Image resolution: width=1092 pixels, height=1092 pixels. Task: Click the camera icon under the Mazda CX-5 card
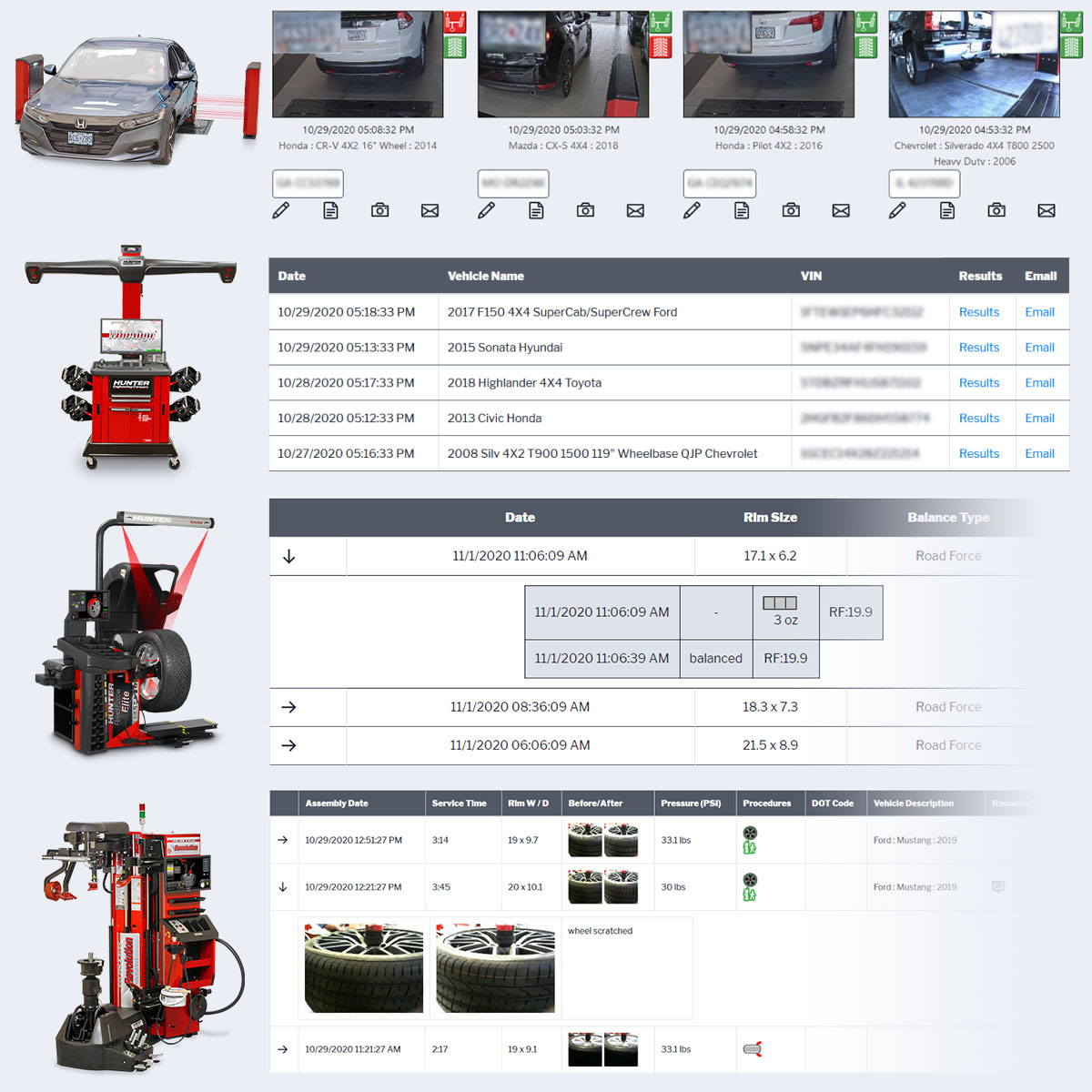586,210
